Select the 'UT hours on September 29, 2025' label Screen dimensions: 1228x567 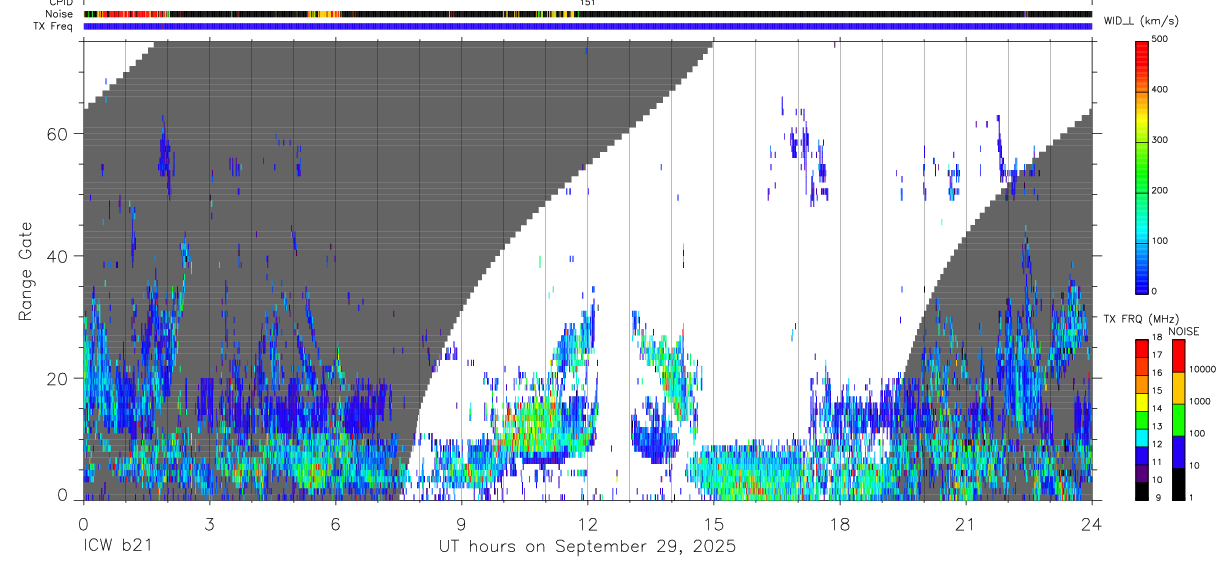coord(587,547)
